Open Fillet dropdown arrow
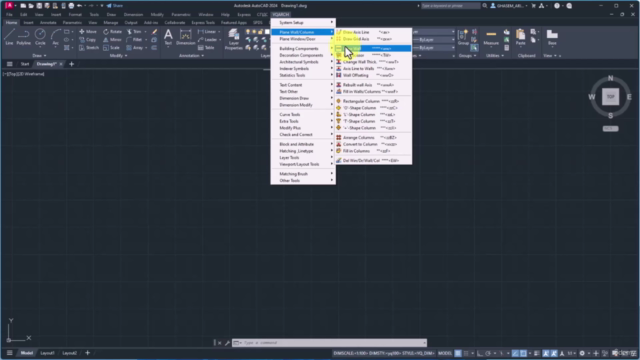 coord(146,40)
